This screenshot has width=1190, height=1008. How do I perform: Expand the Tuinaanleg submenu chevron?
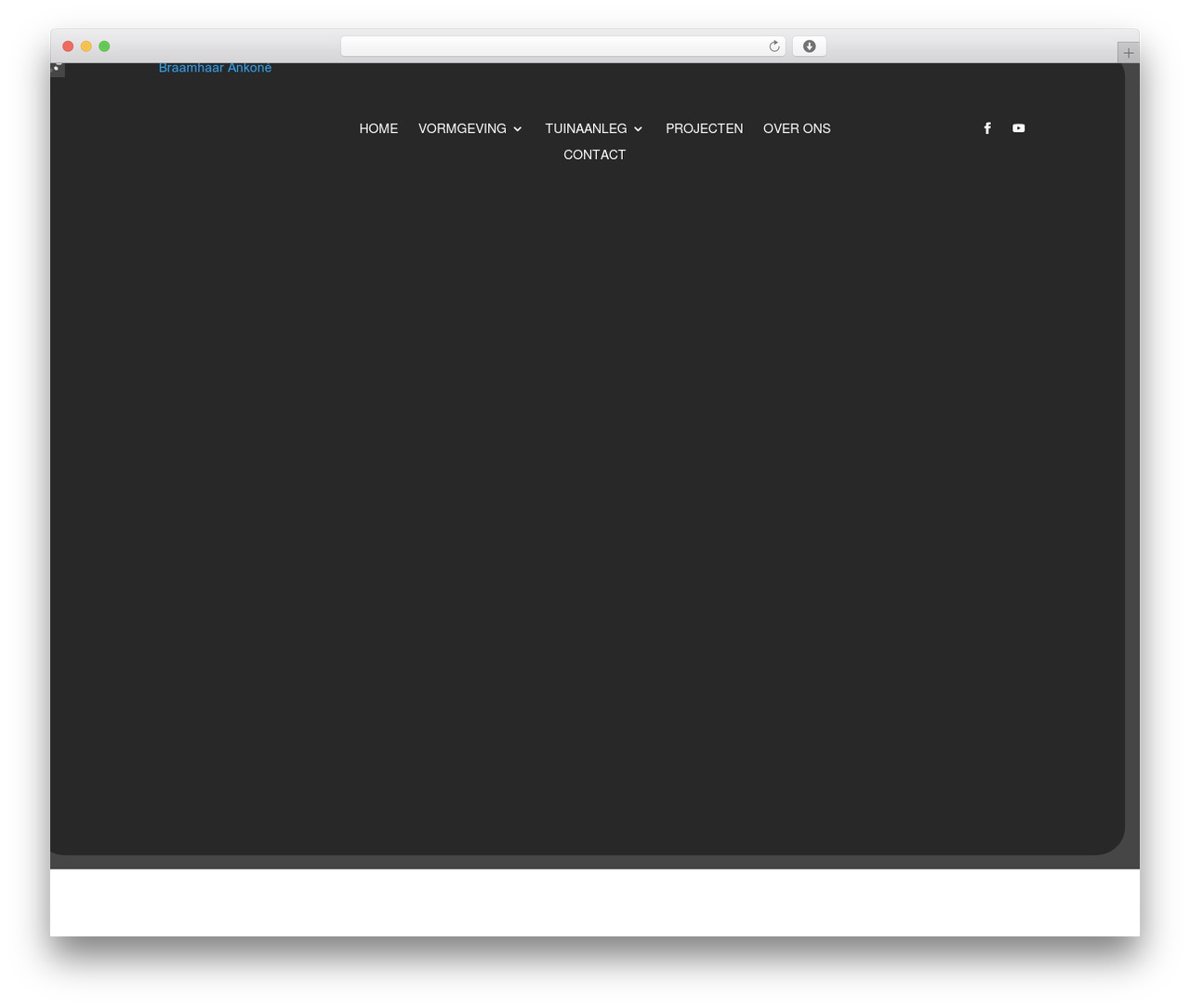[638, 129]
